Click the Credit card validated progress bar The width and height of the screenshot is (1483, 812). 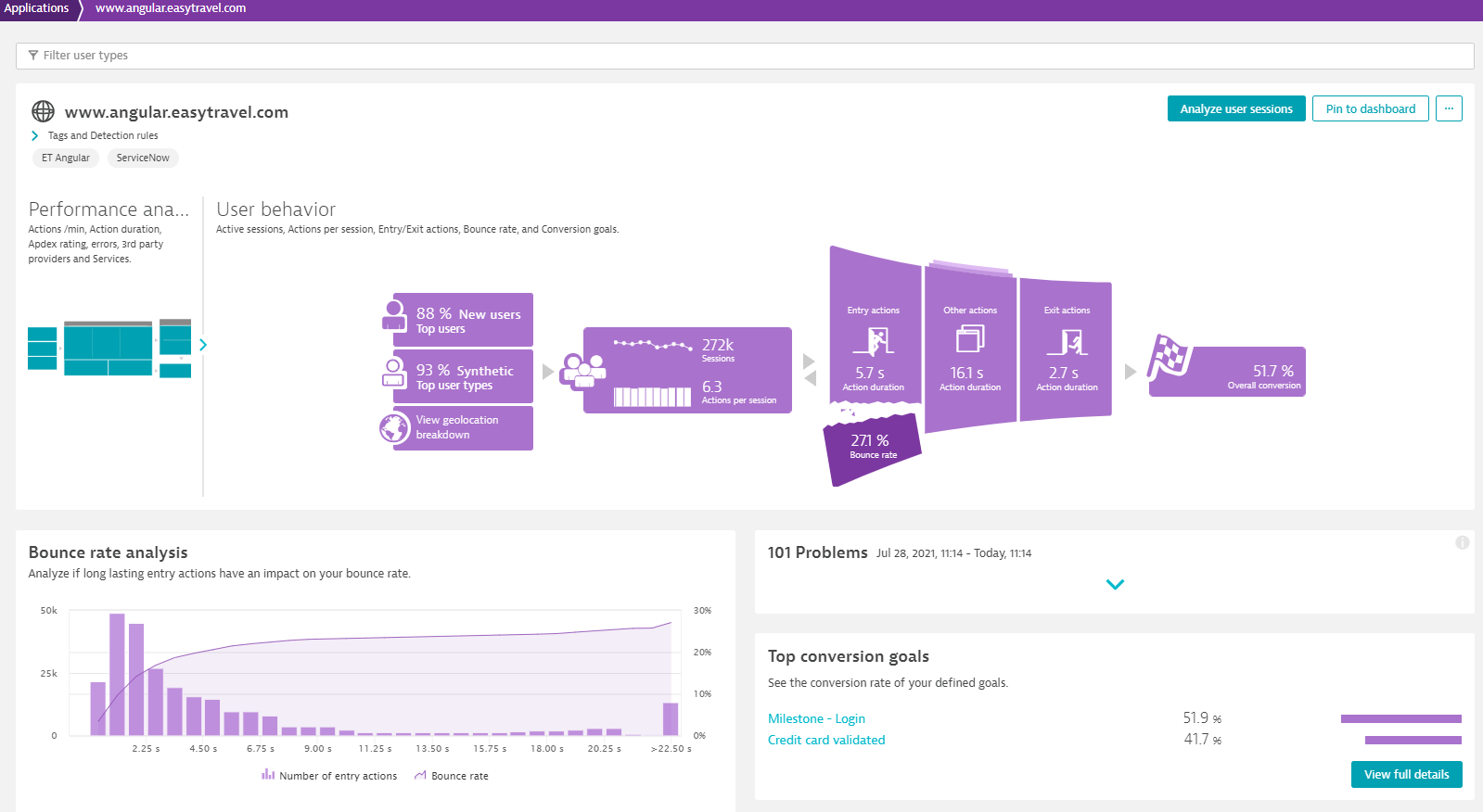pyautogui.click(x=1413, y=740)
